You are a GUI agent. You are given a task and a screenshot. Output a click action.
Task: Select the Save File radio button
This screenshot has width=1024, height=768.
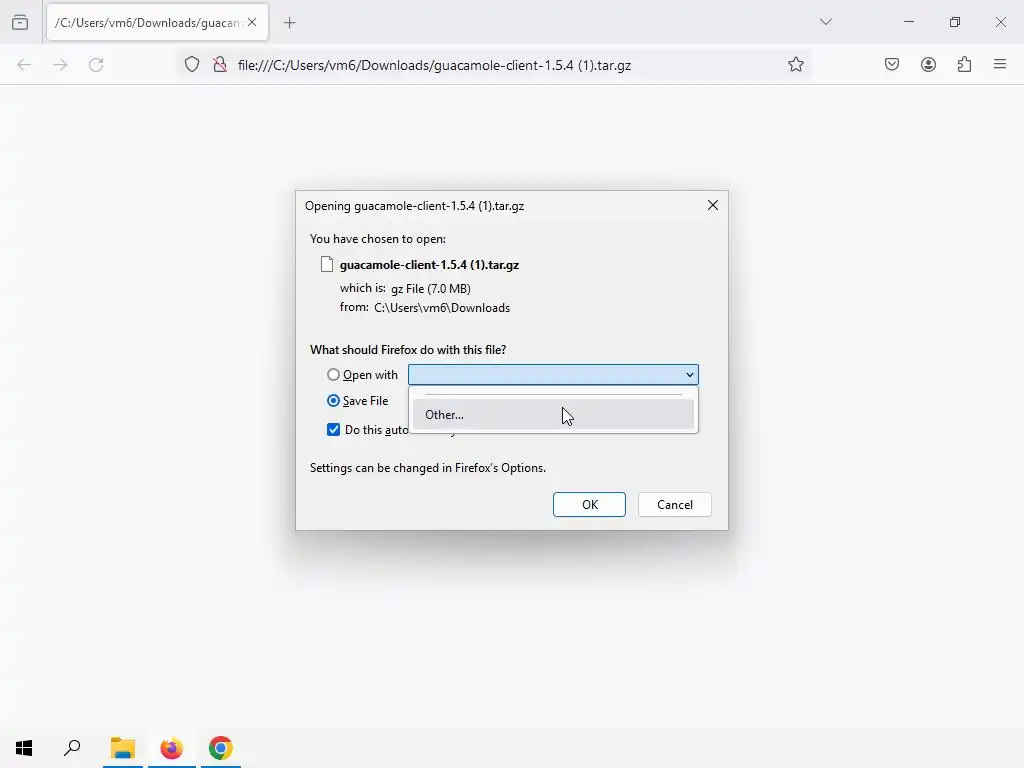click(333, 401)
